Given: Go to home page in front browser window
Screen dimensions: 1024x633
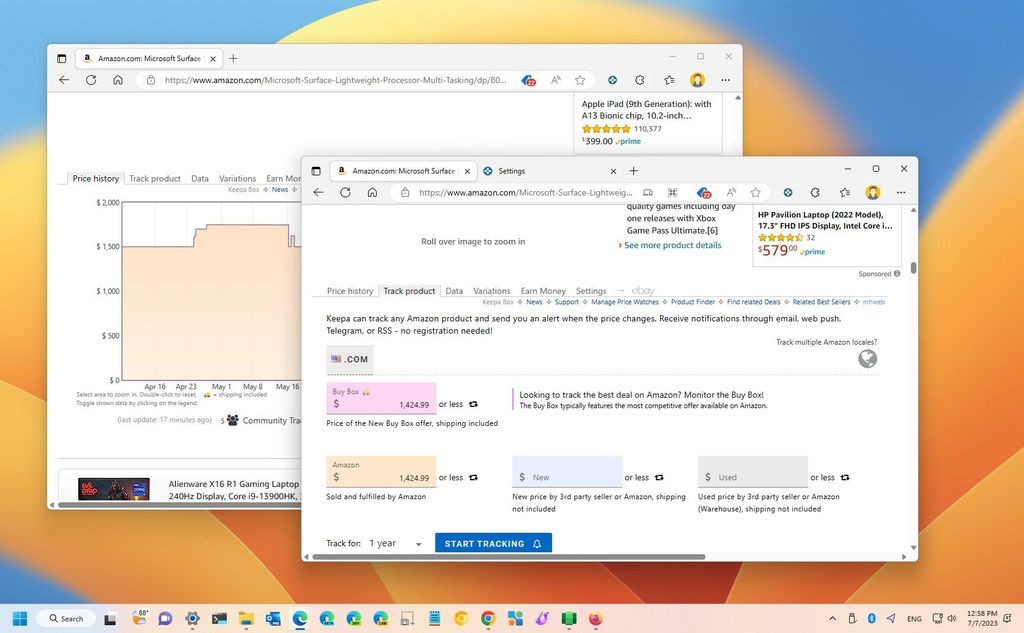Looking at the screenshot, I should click(372, 192).
